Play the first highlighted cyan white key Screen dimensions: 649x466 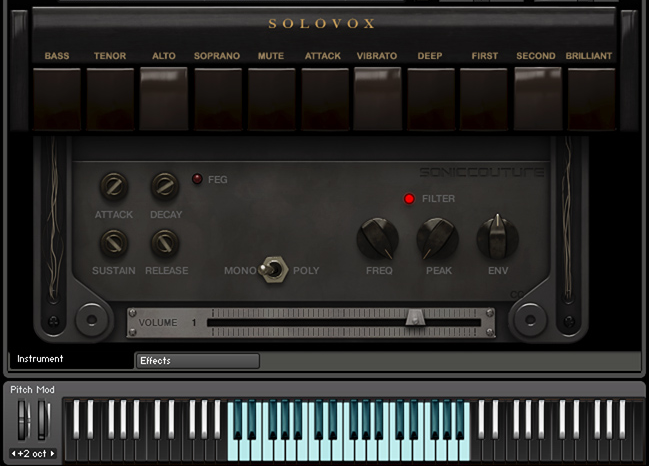(233, 451)
